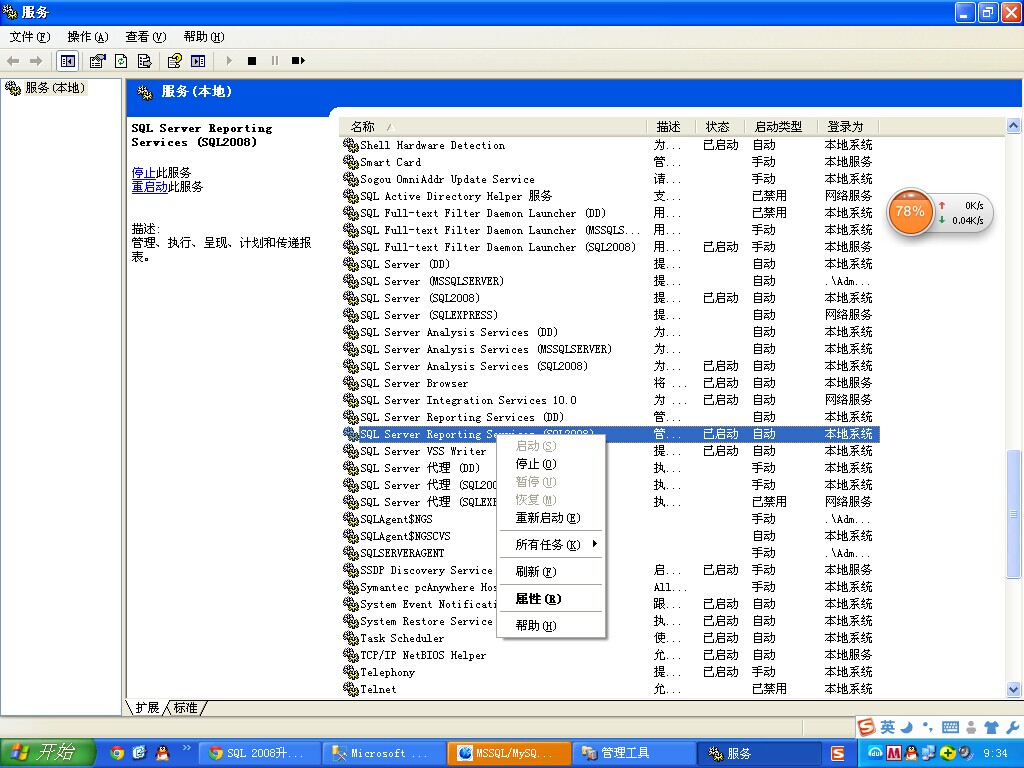Click Chrome icon in quick launch
1024x768 pixels.
[117, 753]
